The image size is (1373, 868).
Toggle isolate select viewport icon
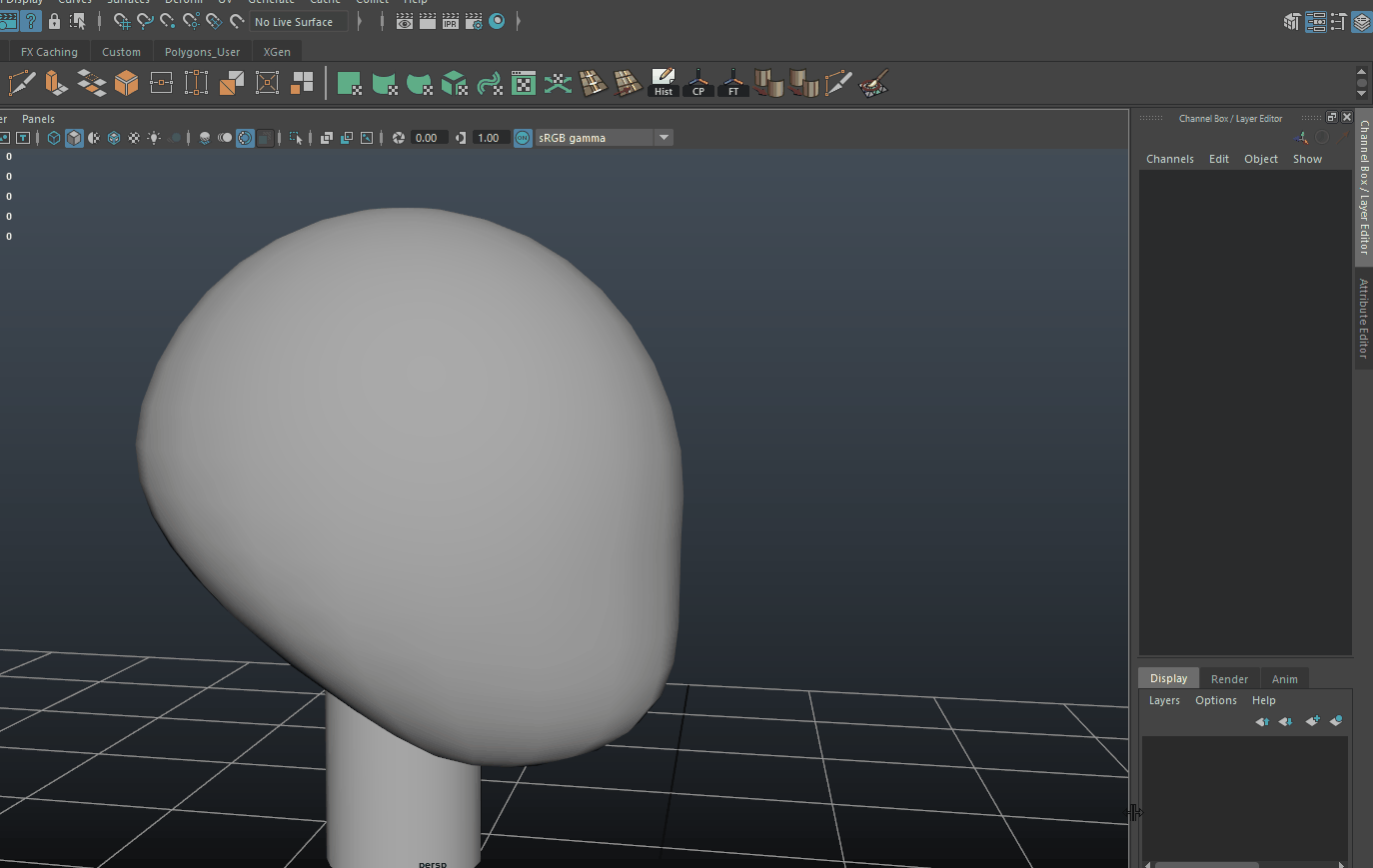[x=296, y=138]
